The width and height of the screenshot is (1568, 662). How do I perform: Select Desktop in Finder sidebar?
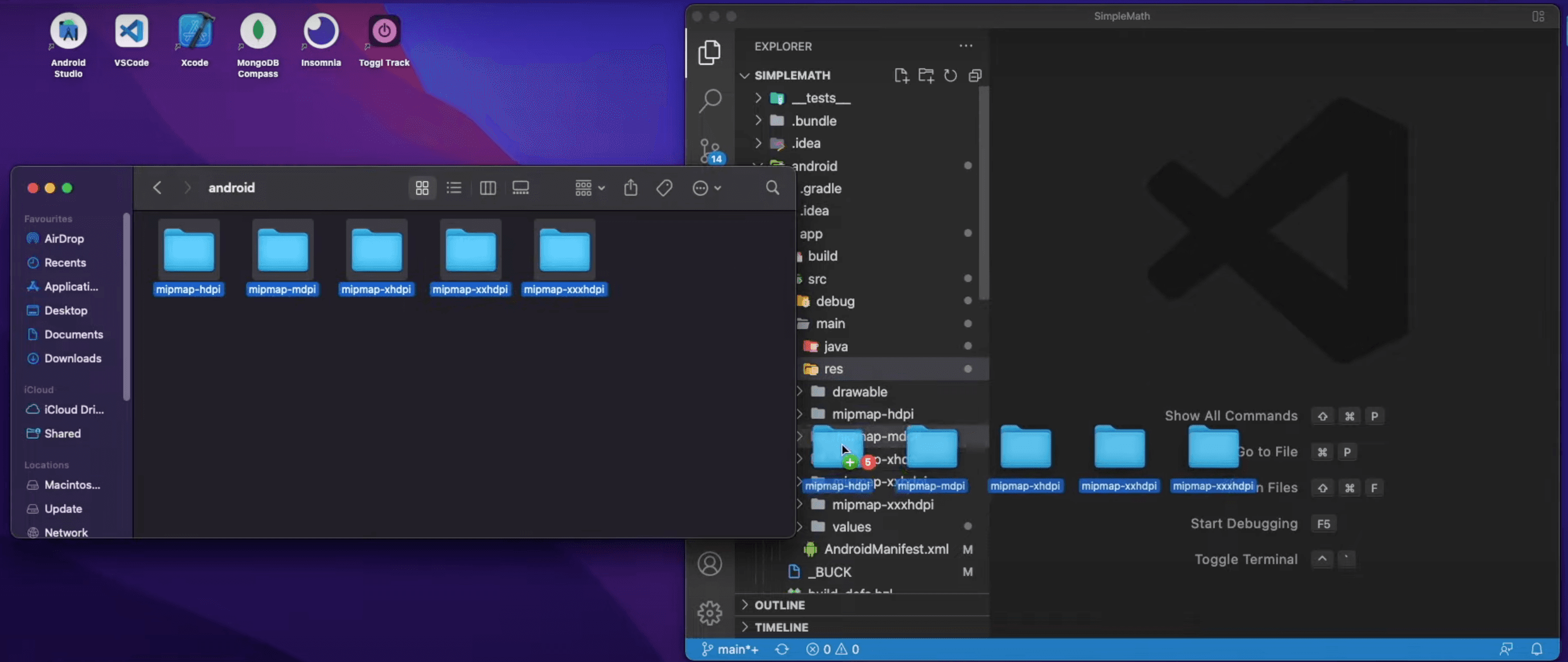point(65,310)
